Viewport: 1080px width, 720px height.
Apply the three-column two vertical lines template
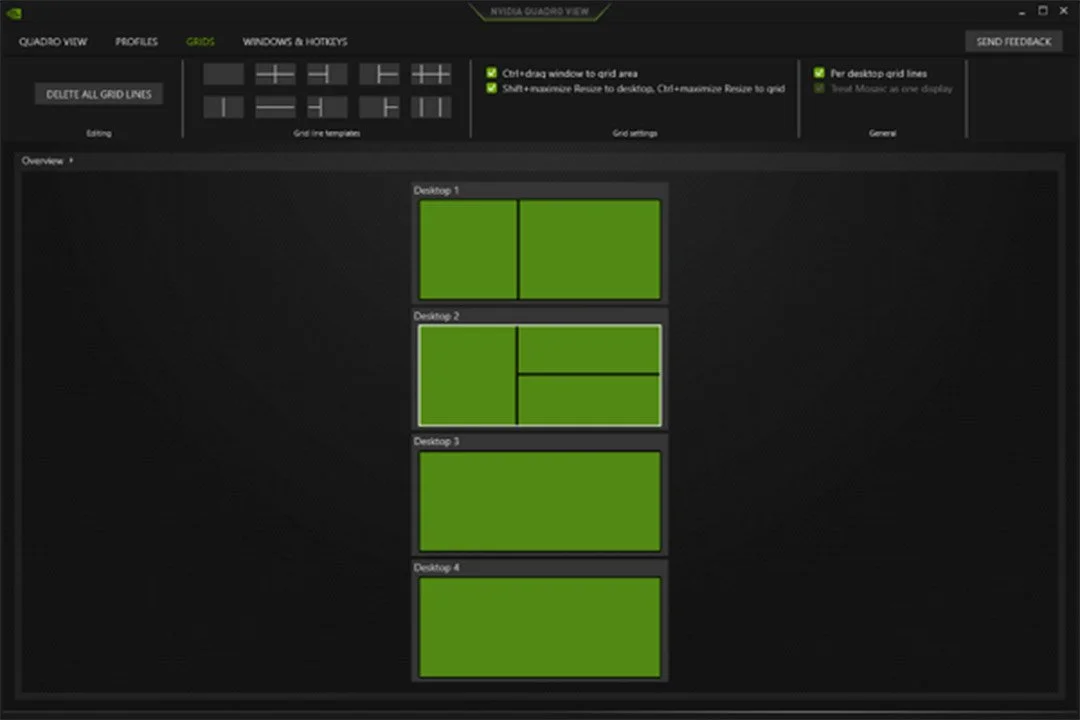(431, 107)
